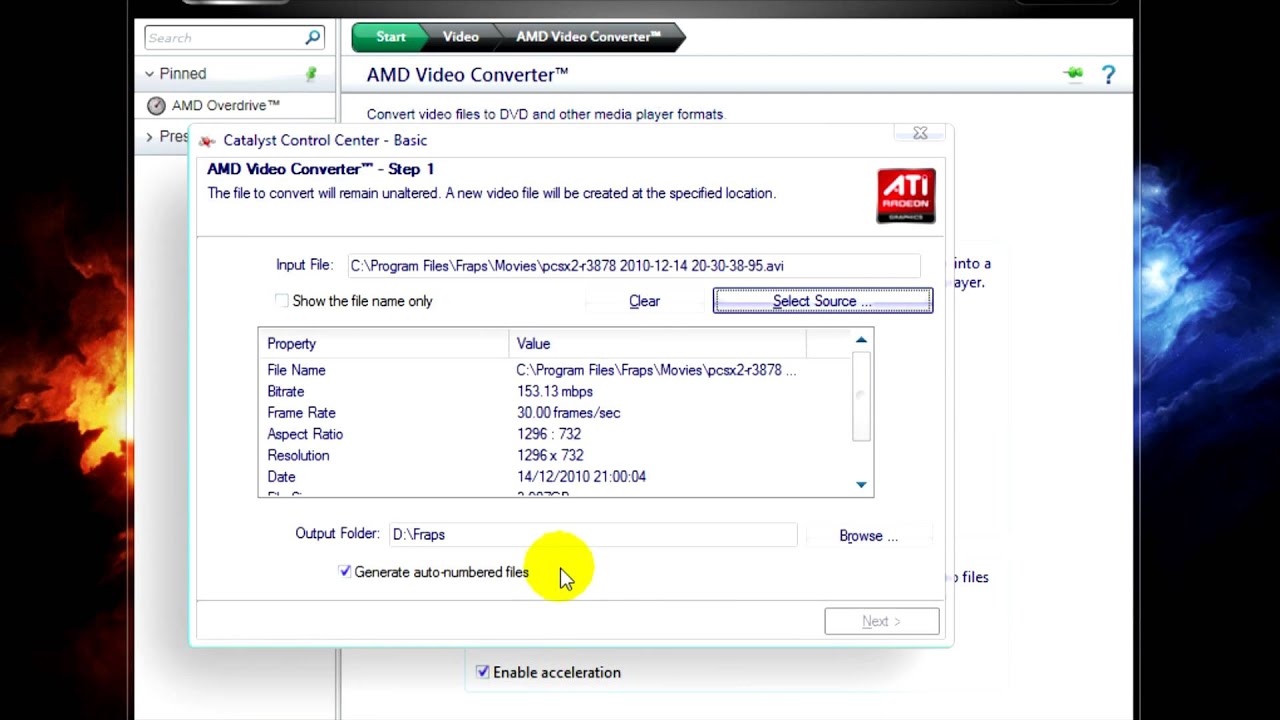Screen dimensions: 1280x720
Task: Toggle Enable acceleration checkbox
Action: (x=483, y=672)
